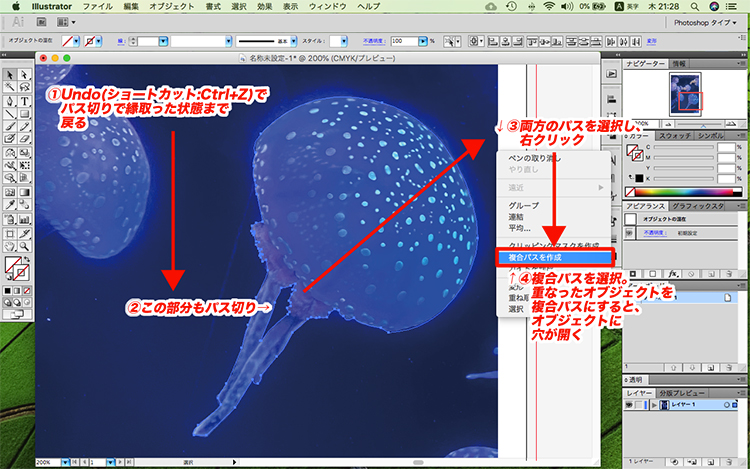Select the Magic Wand tool
Viewport: 750px width, 469px height.
tap(10, 87)
